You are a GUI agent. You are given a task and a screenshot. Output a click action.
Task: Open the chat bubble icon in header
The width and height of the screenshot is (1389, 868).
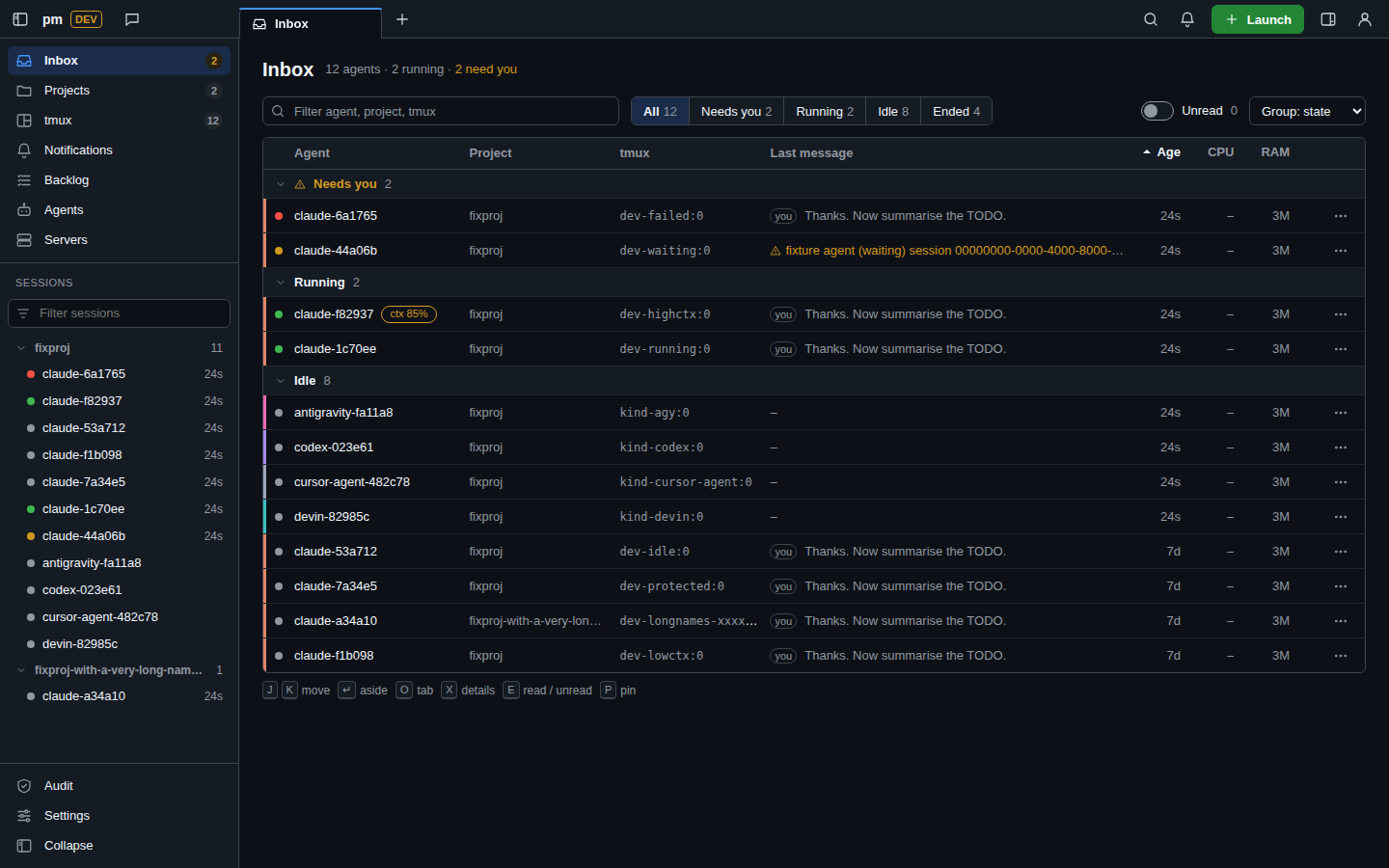132,19
